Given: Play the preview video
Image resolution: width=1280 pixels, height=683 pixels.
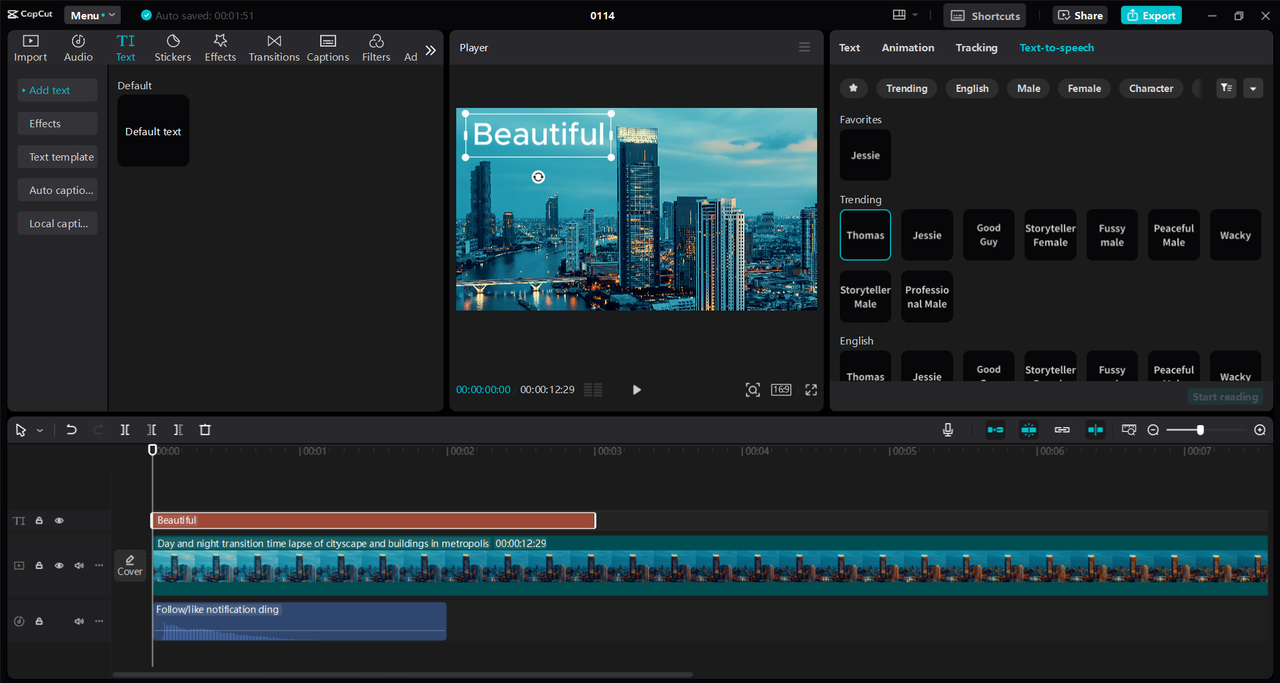Looking at the screenshot, I should pos(637,390).
